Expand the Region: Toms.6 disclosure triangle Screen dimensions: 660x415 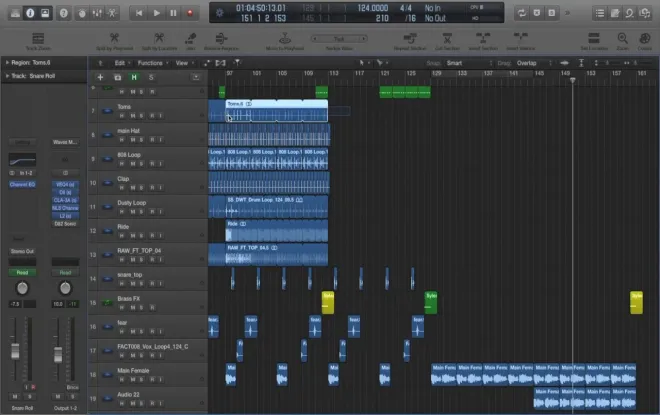click(4, 61)
